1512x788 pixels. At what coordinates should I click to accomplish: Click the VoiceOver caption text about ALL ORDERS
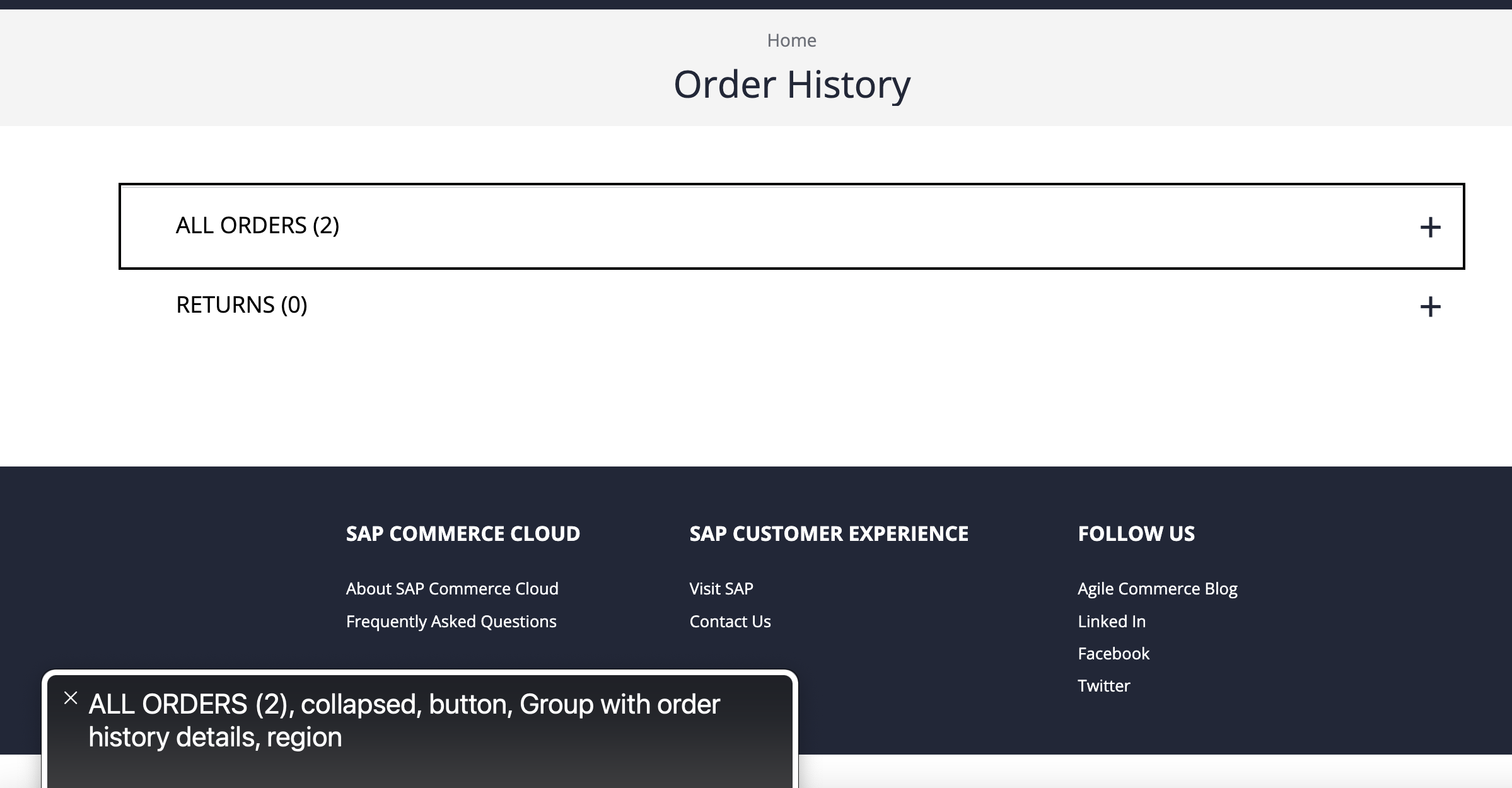coord(404,721)
